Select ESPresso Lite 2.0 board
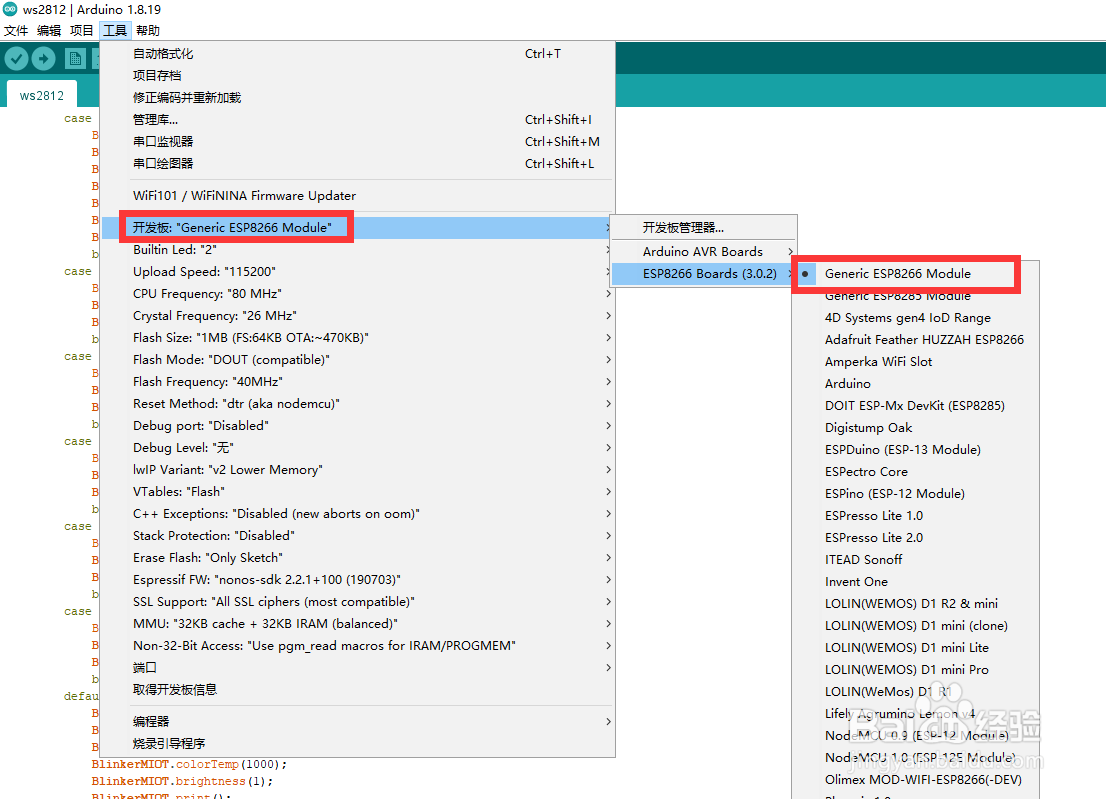1106x799 pixels. 916,537
